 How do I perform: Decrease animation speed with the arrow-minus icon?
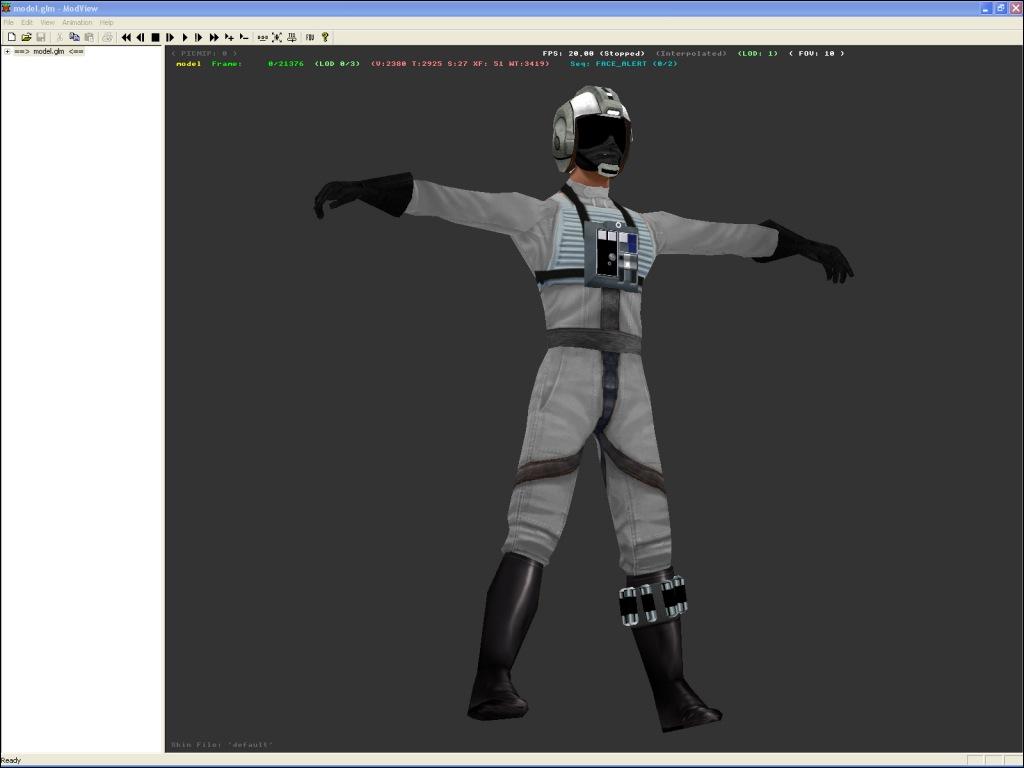coord(244,37)
